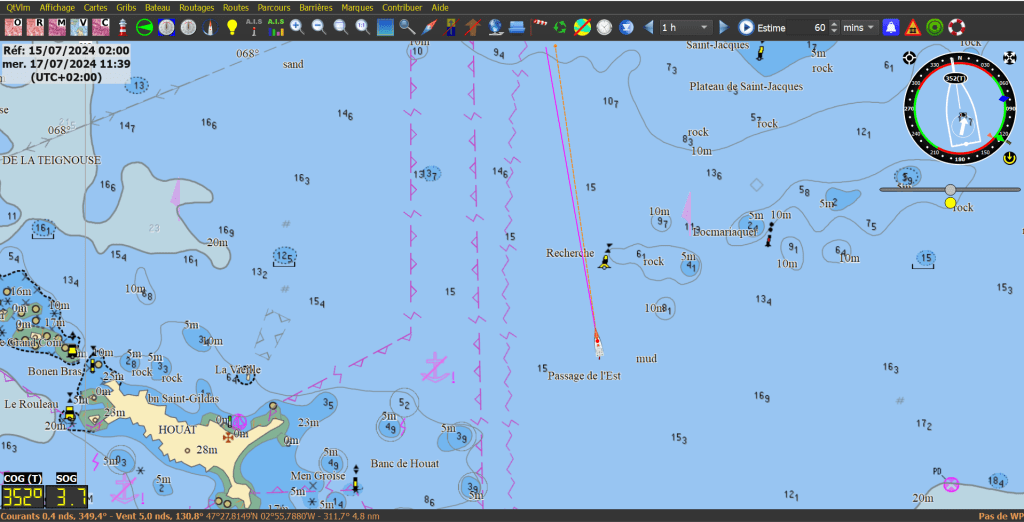Screen dimensions: 1024x522
Task: Click the zoom in magnifier icon
Action: pyautogui.click(x=297, y=27)
